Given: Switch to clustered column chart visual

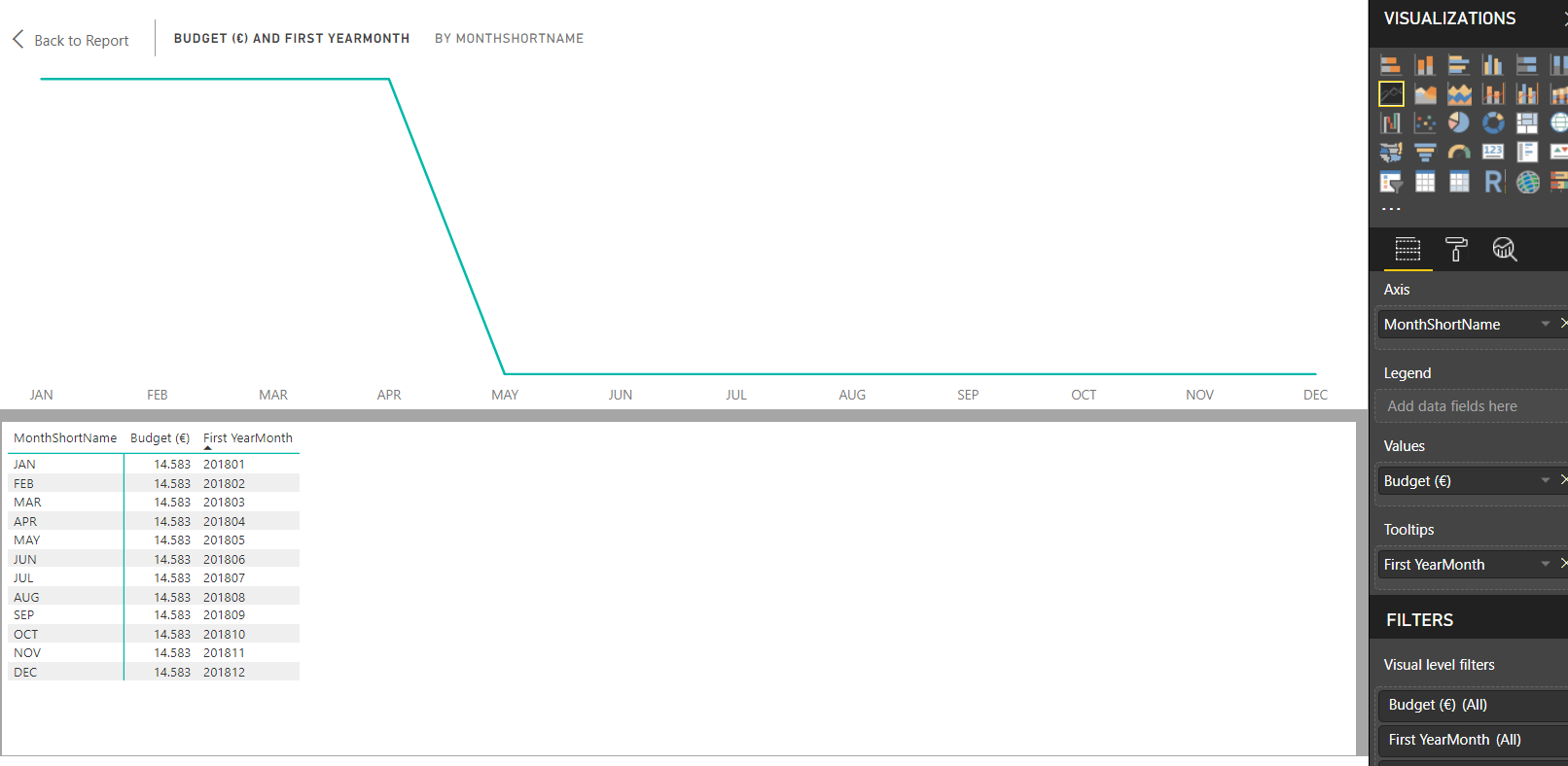Looking at the screenshot, I should (1493, 65).
